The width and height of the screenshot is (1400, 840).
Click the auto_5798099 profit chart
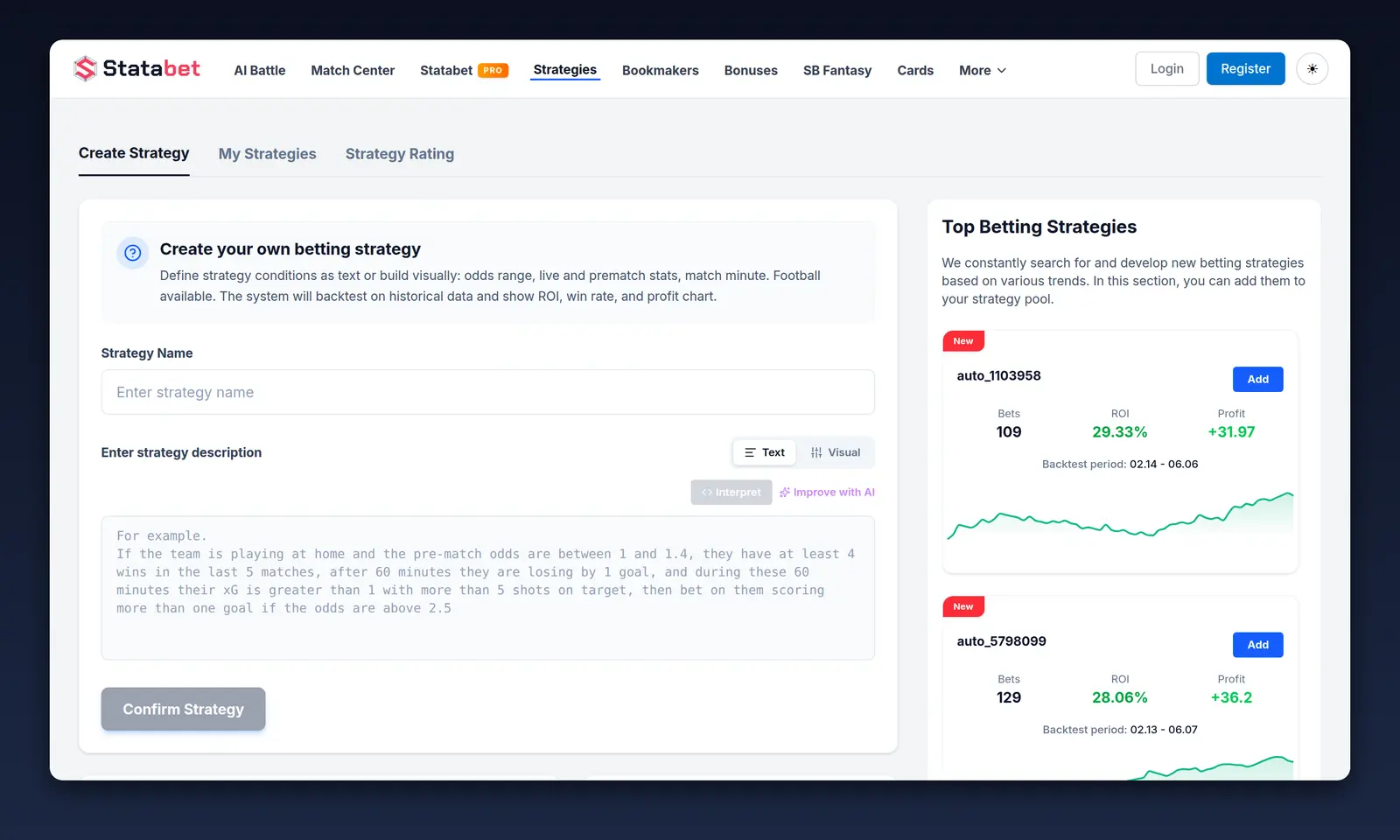tap(1120, 767)
